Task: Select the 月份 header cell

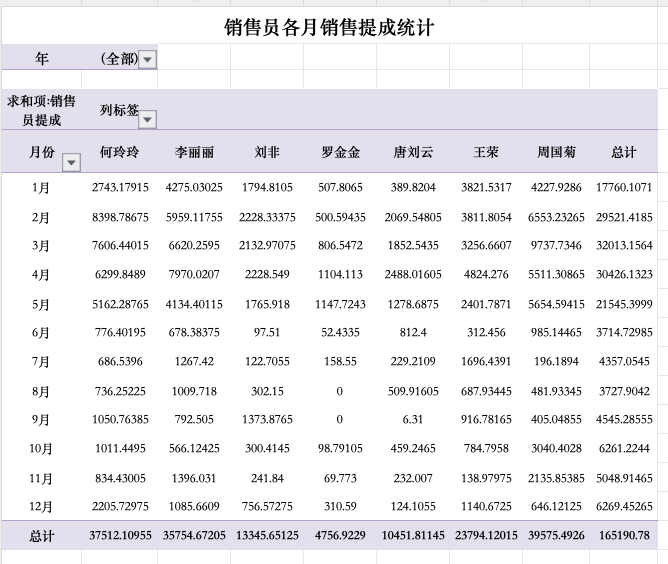Action: click(x=41, y=152)
